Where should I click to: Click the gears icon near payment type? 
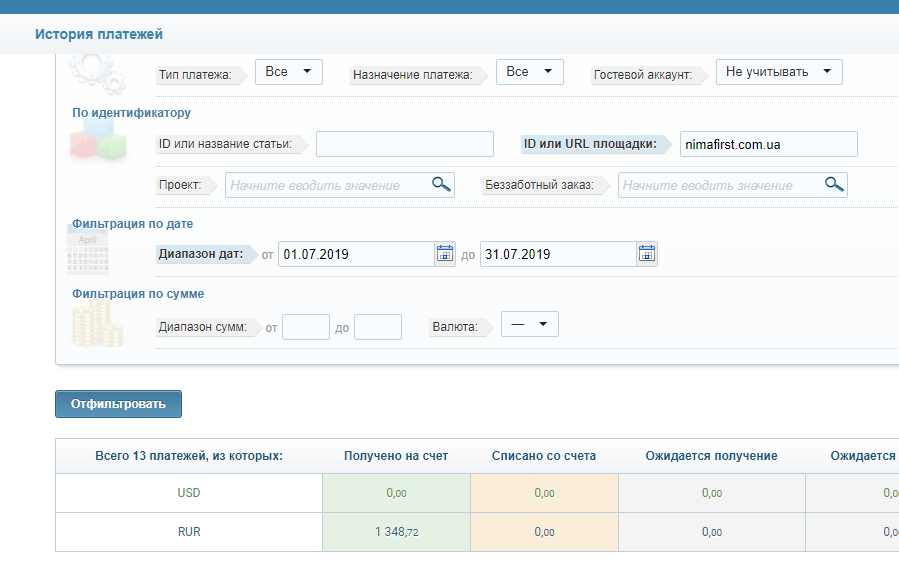98,72
